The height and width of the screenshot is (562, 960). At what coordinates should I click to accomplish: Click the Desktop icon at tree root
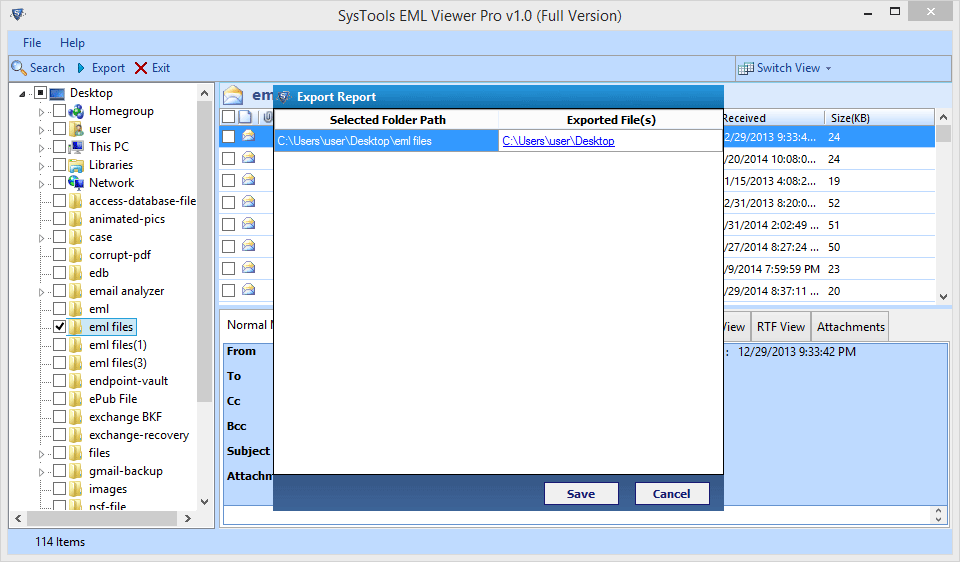57,93
